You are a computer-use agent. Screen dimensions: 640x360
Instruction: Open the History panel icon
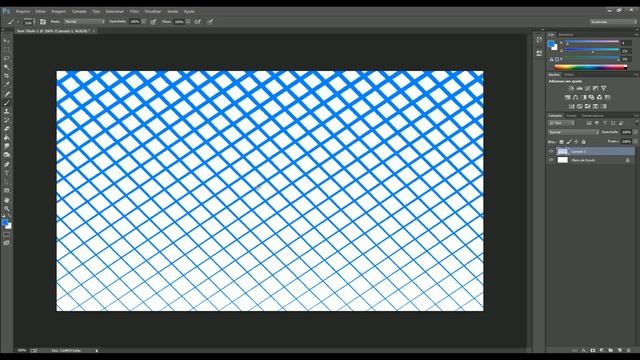[539, 40]
